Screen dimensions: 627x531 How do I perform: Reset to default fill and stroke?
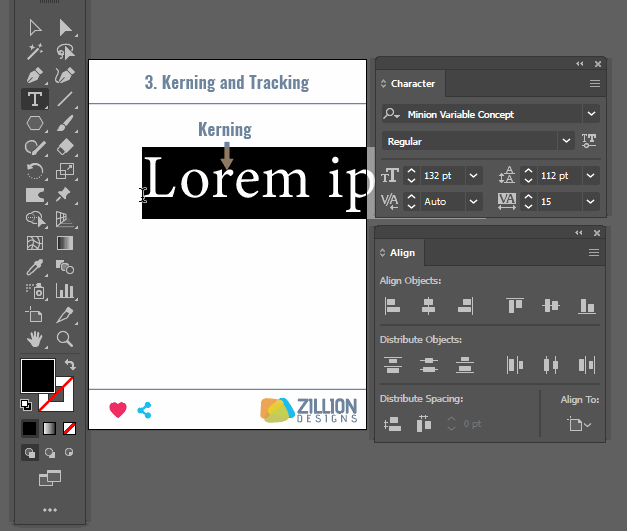(x=26, y=405)
